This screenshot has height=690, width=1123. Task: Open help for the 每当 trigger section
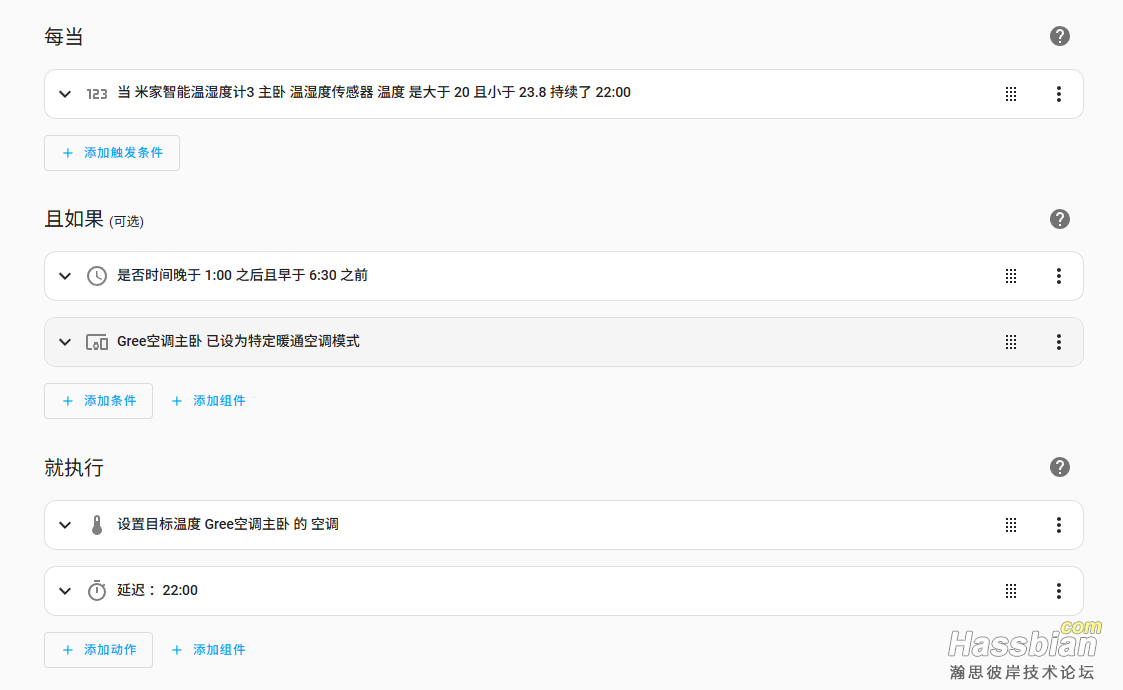click(1059, 36)
